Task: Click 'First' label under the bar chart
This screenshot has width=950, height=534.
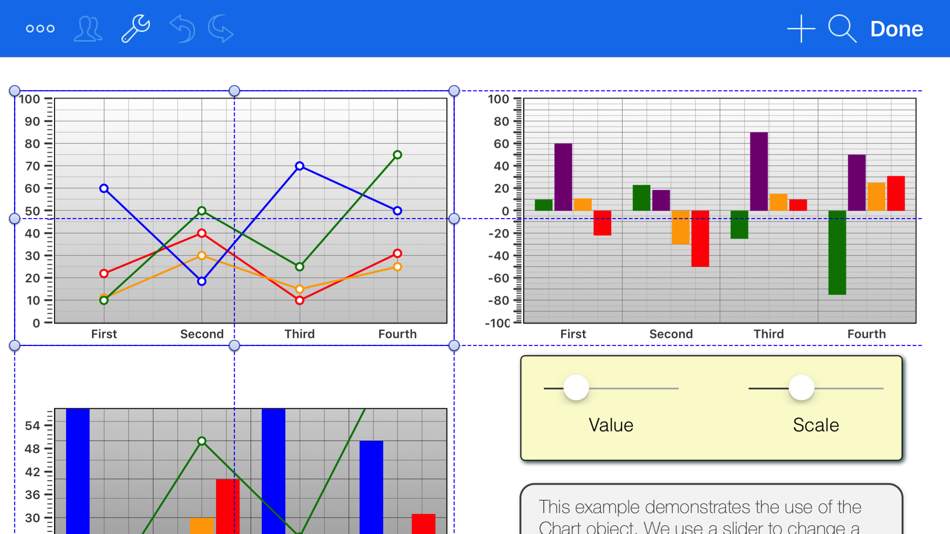Action: [x=573, y=334]
